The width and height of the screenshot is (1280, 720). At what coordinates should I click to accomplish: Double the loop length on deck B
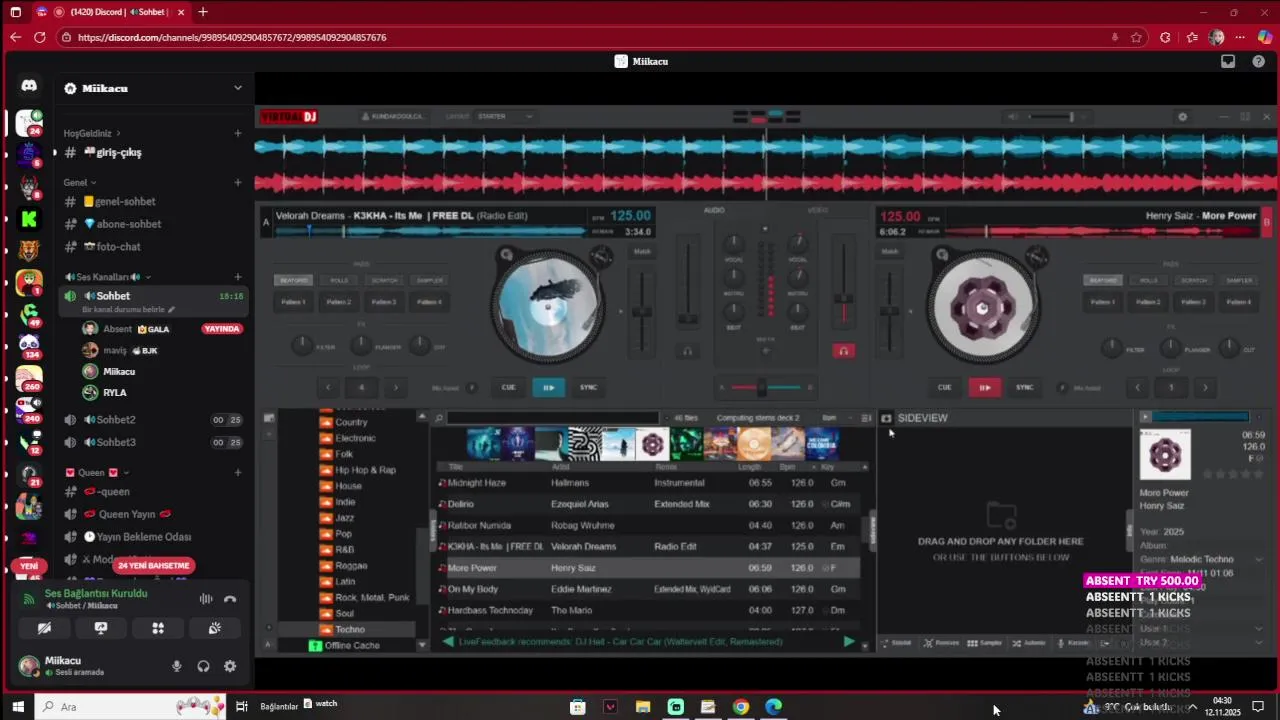click(1205, 387)
